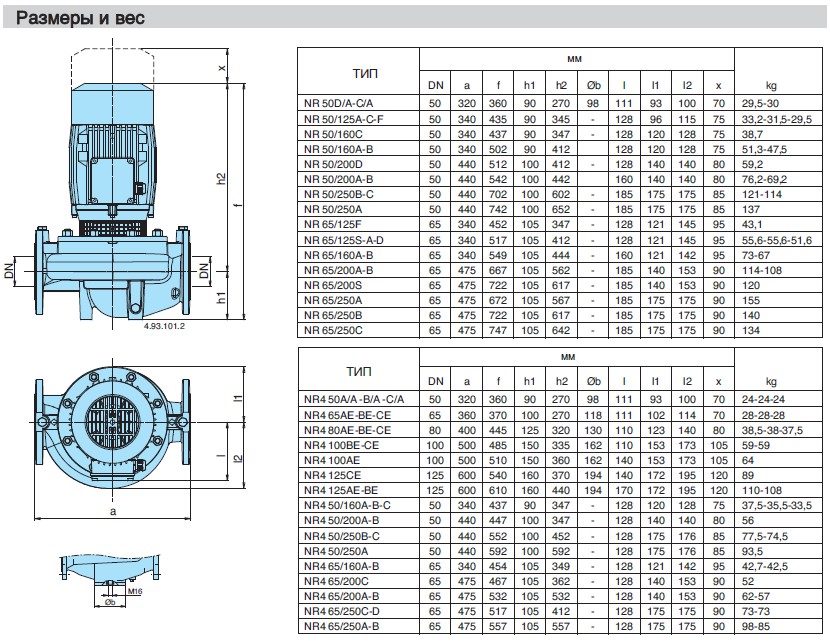830x644 pixels.
Task: Select row label "NR4 65/160A-B"
Action: click(x=341, y=566)
